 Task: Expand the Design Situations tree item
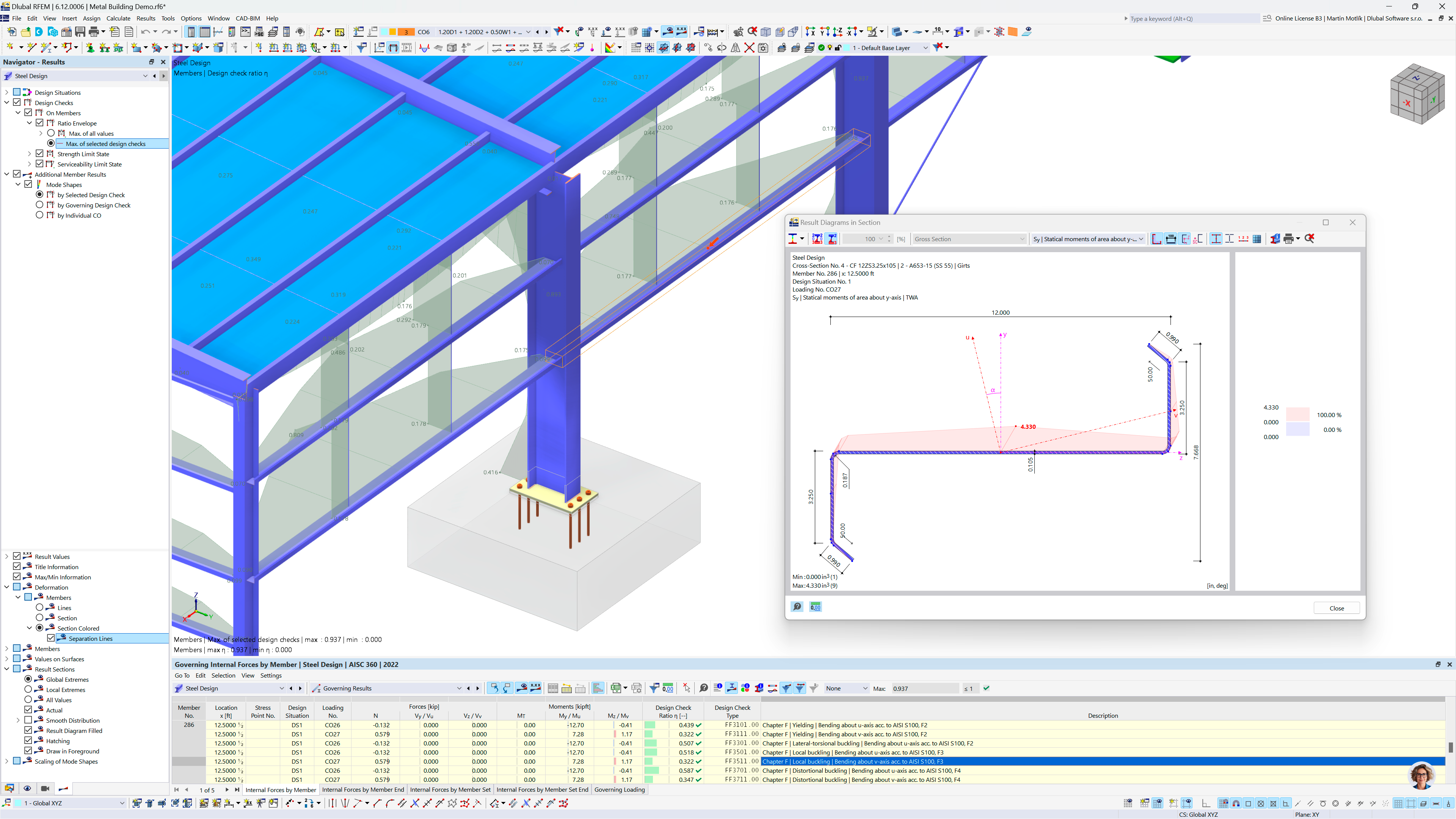(x=7, y=91)
